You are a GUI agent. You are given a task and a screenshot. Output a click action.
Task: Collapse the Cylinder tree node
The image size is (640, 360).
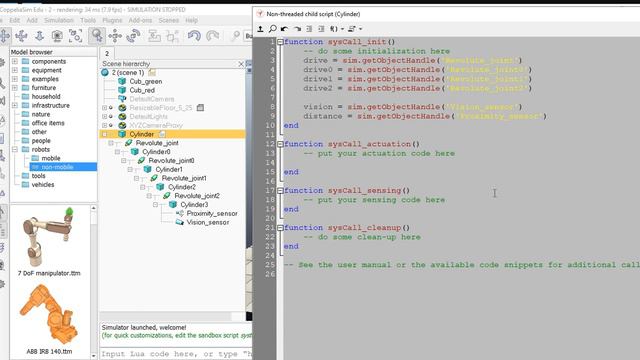(104, 134)
